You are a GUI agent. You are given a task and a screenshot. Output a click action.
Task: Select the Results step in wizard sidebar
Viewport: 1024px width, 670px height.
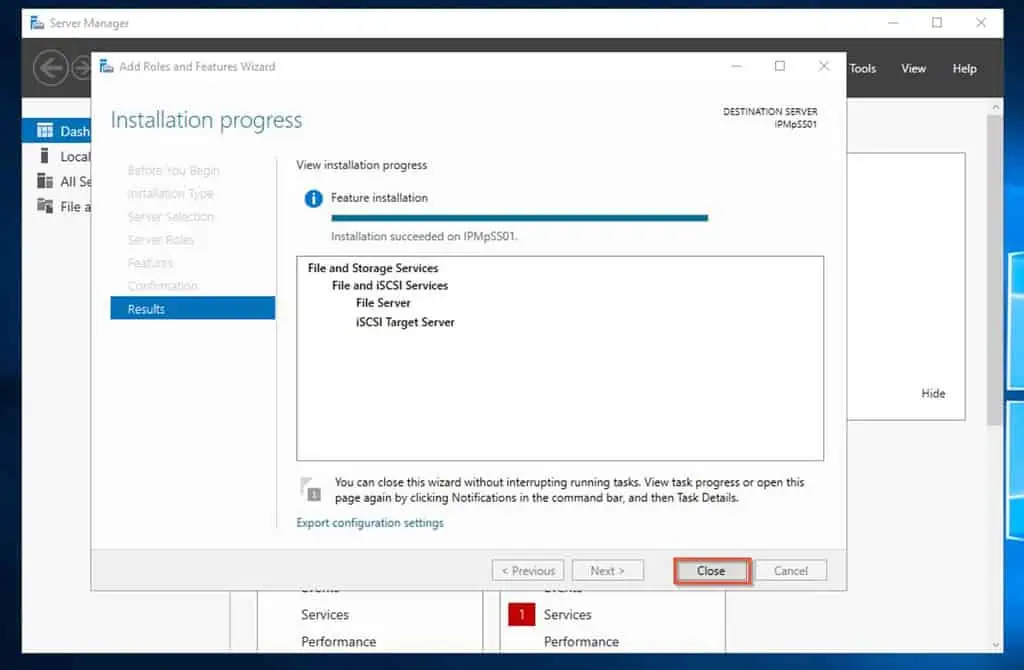(193, 309)
